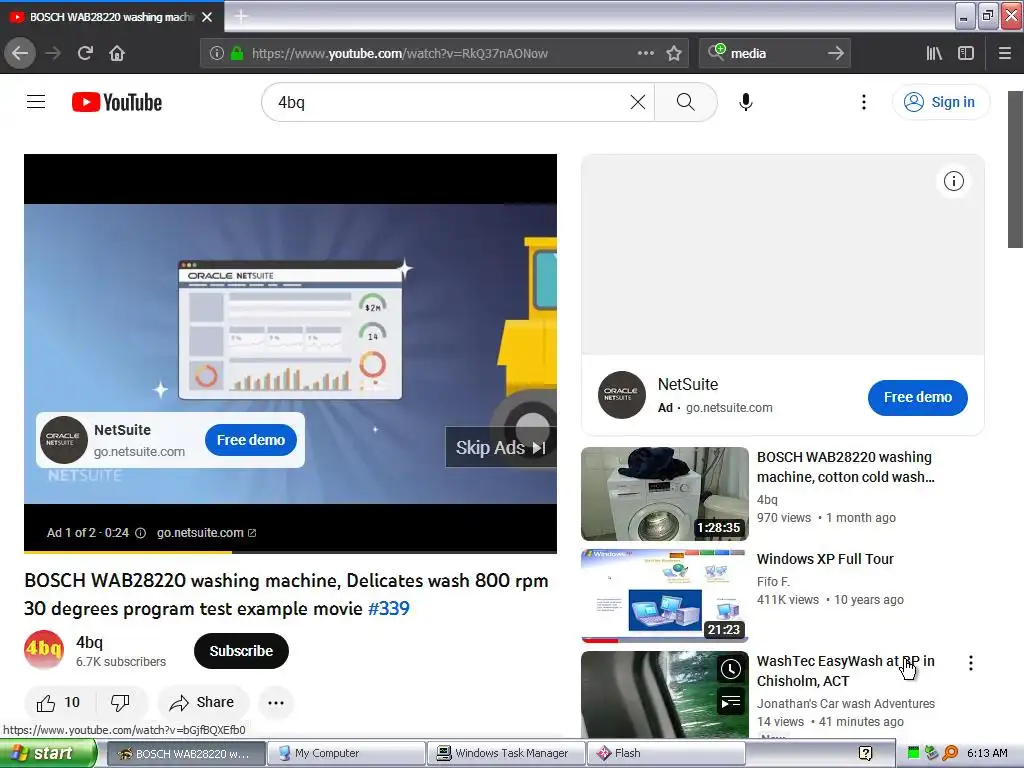This screenshot has height=768, width=1024.
Task: Dislike the video with thumbs down
Action: point(120,703)
